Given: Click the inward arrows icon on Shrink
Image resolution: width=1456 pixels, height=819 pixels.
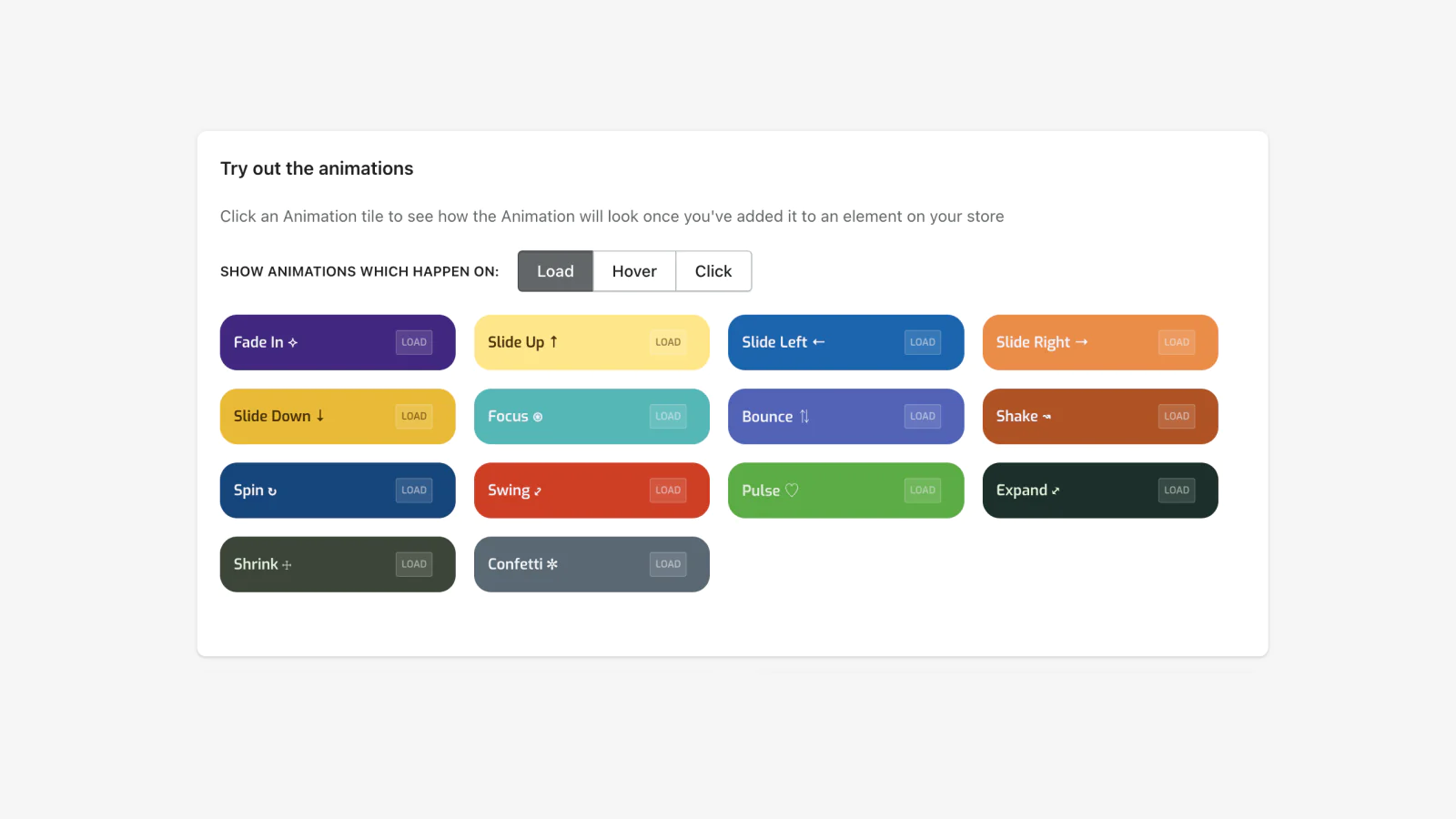Looking at the screenshot, I should pyautogui.click(x=287, y=565).
